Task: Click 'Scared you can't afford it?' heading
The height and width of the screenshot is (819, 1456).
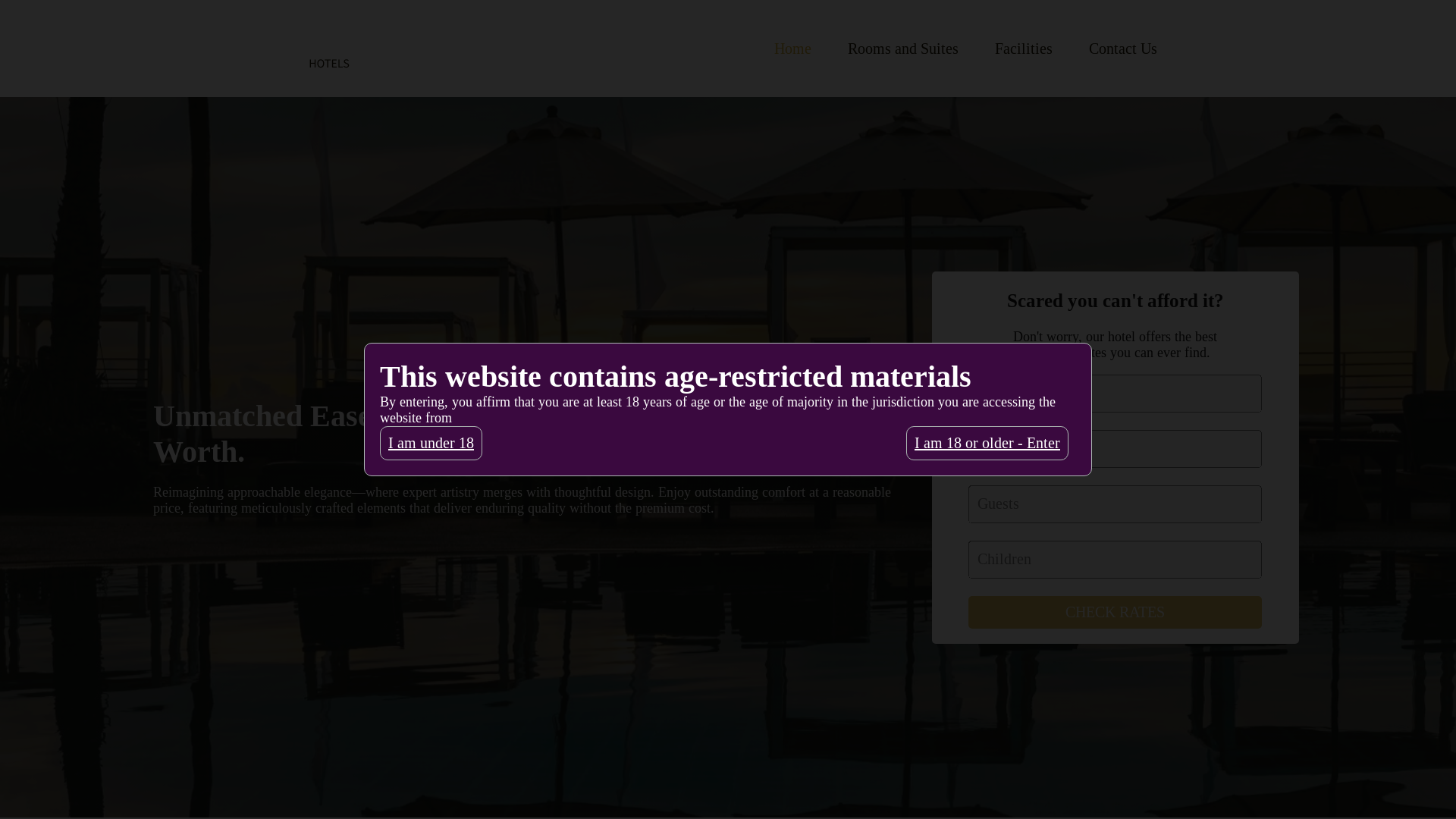Action: click(1115, 301)
